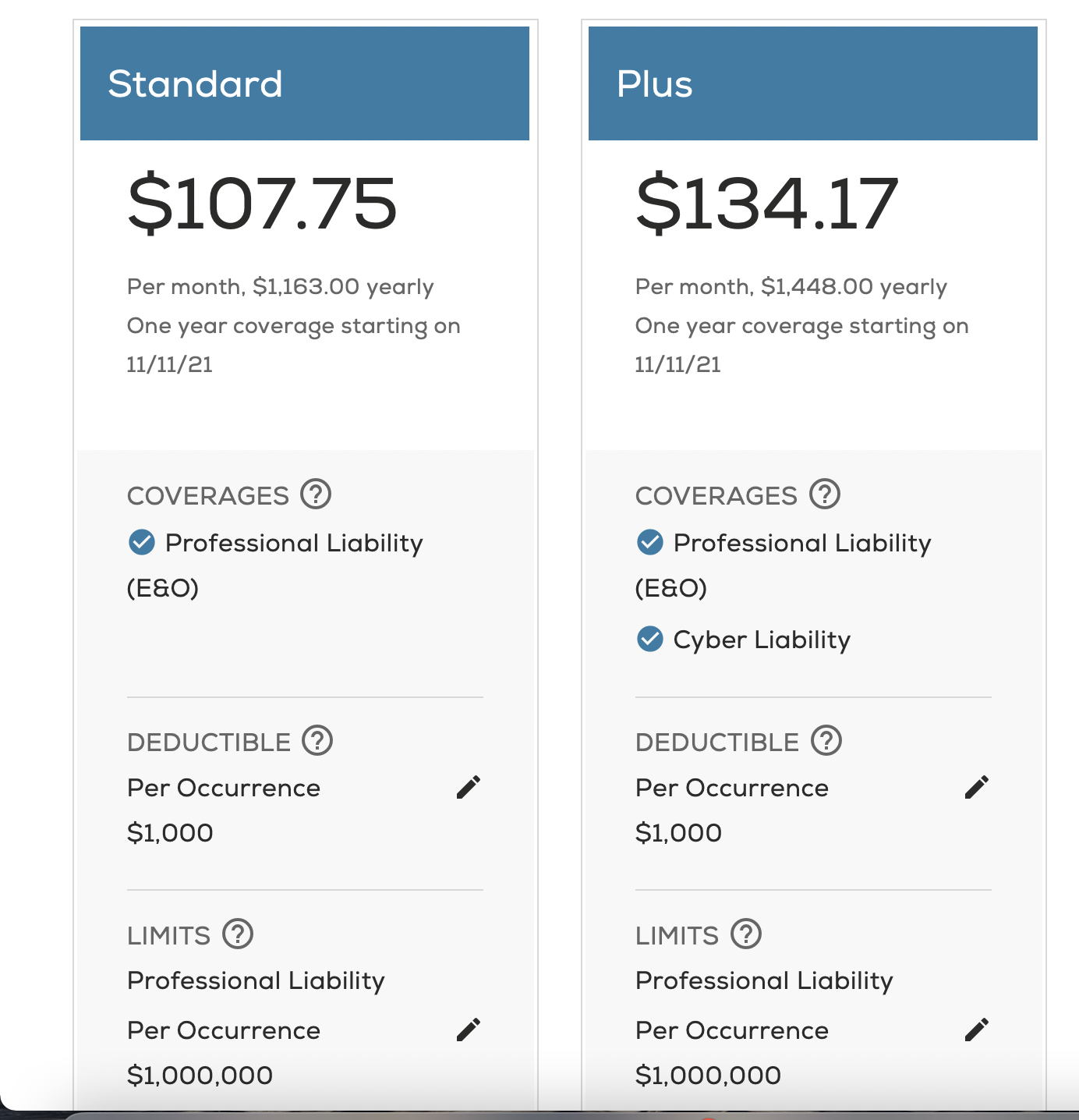The width and height of the screenshot is (1079, 1120).
Task: Click the $134.17 Plus monthly price
Action: pos(767,204)
